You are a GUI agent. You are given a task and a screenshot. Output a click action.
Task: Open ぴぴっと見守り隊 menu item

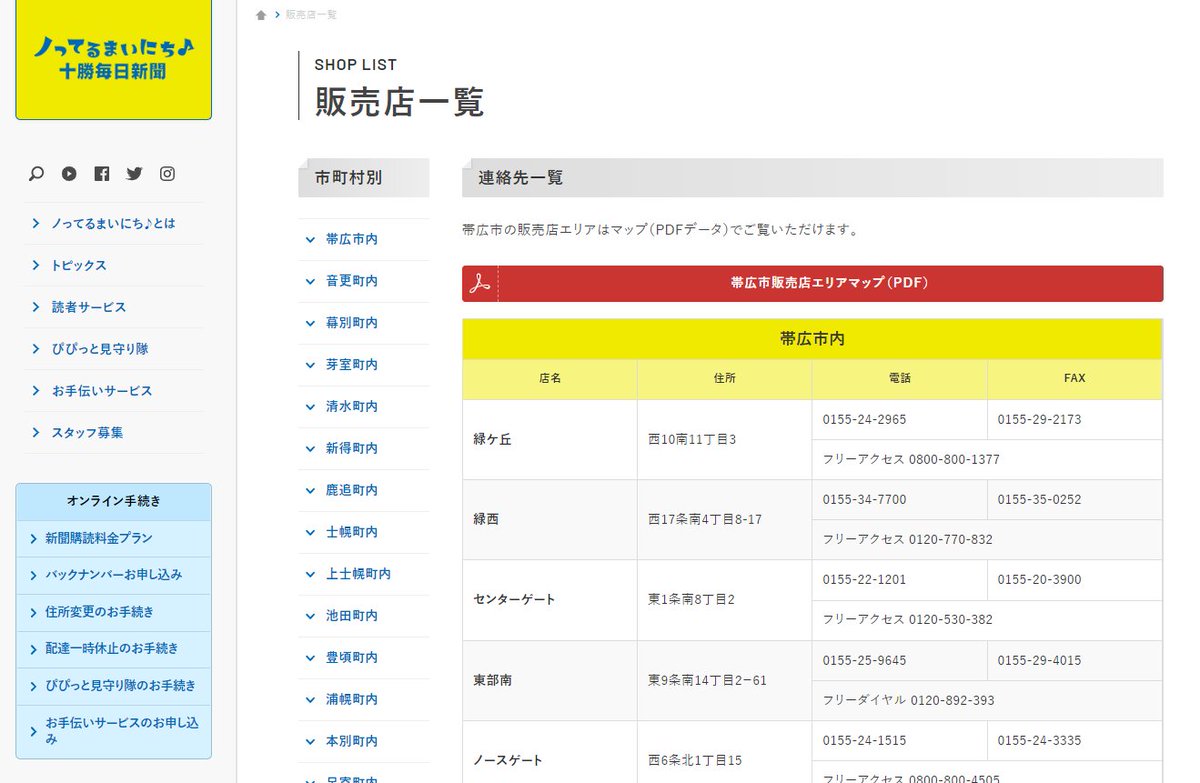point(114,349)
